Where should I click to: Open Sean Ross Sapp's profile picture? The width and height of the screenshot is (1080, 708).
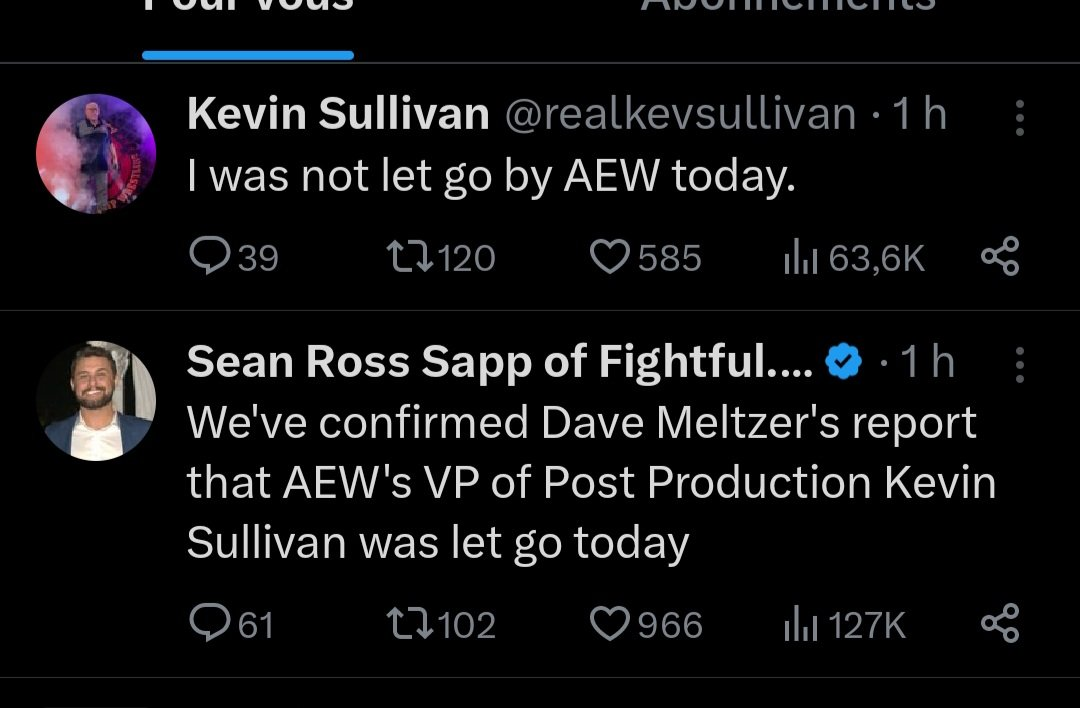tap(96, 401)
